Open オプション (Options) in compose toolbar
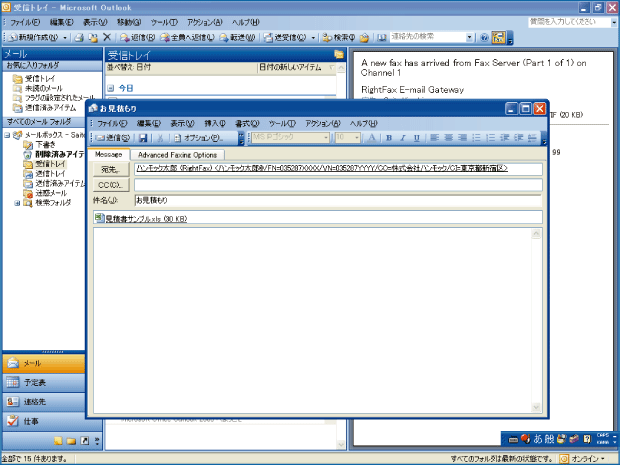Image resolution: width=620 pixels, height=465 pixels. (x=199, y=138)
